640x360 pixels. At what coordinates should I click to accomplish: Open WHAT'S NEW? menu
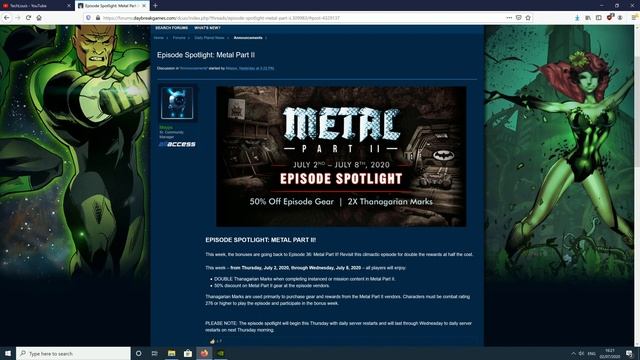(x=207, y=28)
